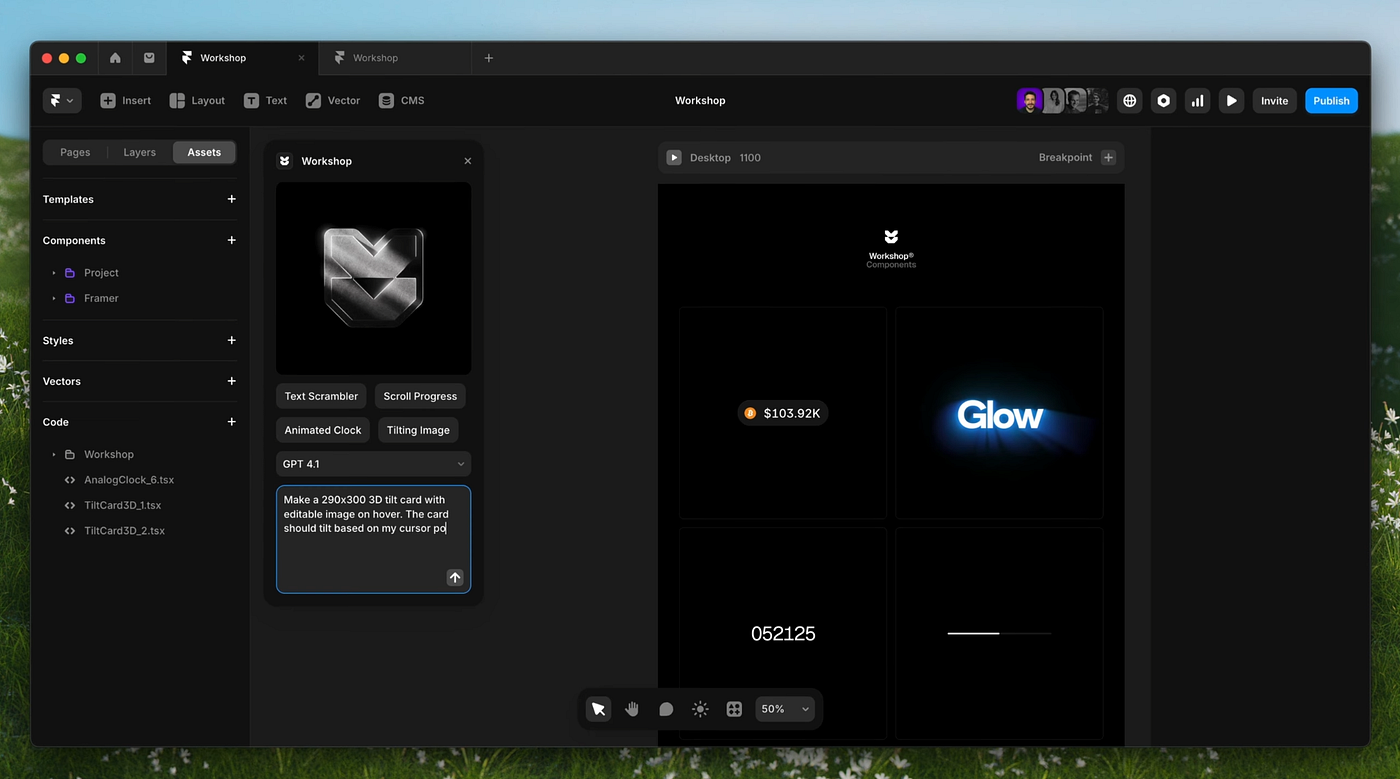Select the $103.92K price badge
This screenshot has height=779, width=1400.
click(x=783, y=413)
